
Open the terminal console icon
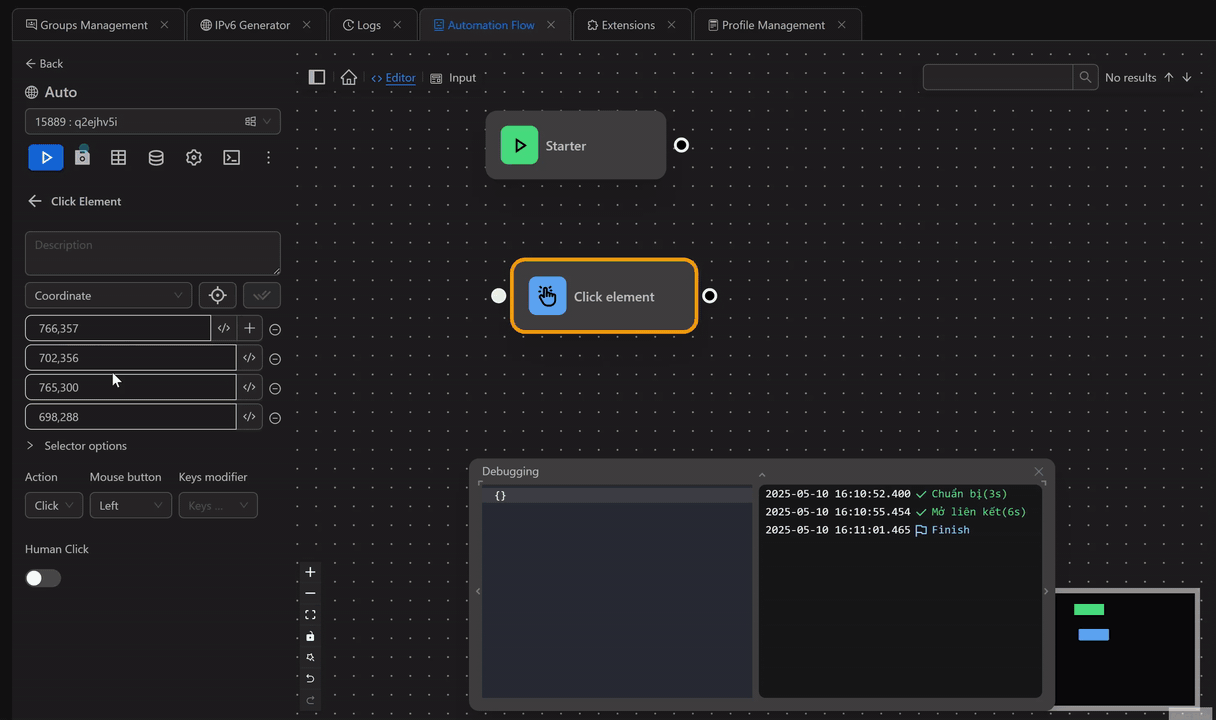[231, 157]
